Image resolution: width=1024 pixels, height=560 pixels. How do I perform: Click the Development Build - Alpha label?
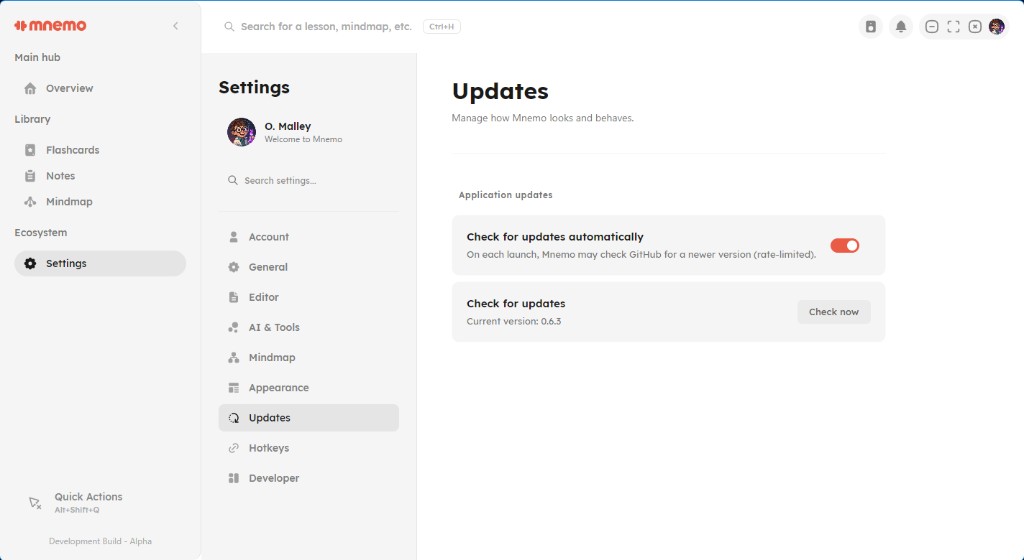click(x=100, y=541)
